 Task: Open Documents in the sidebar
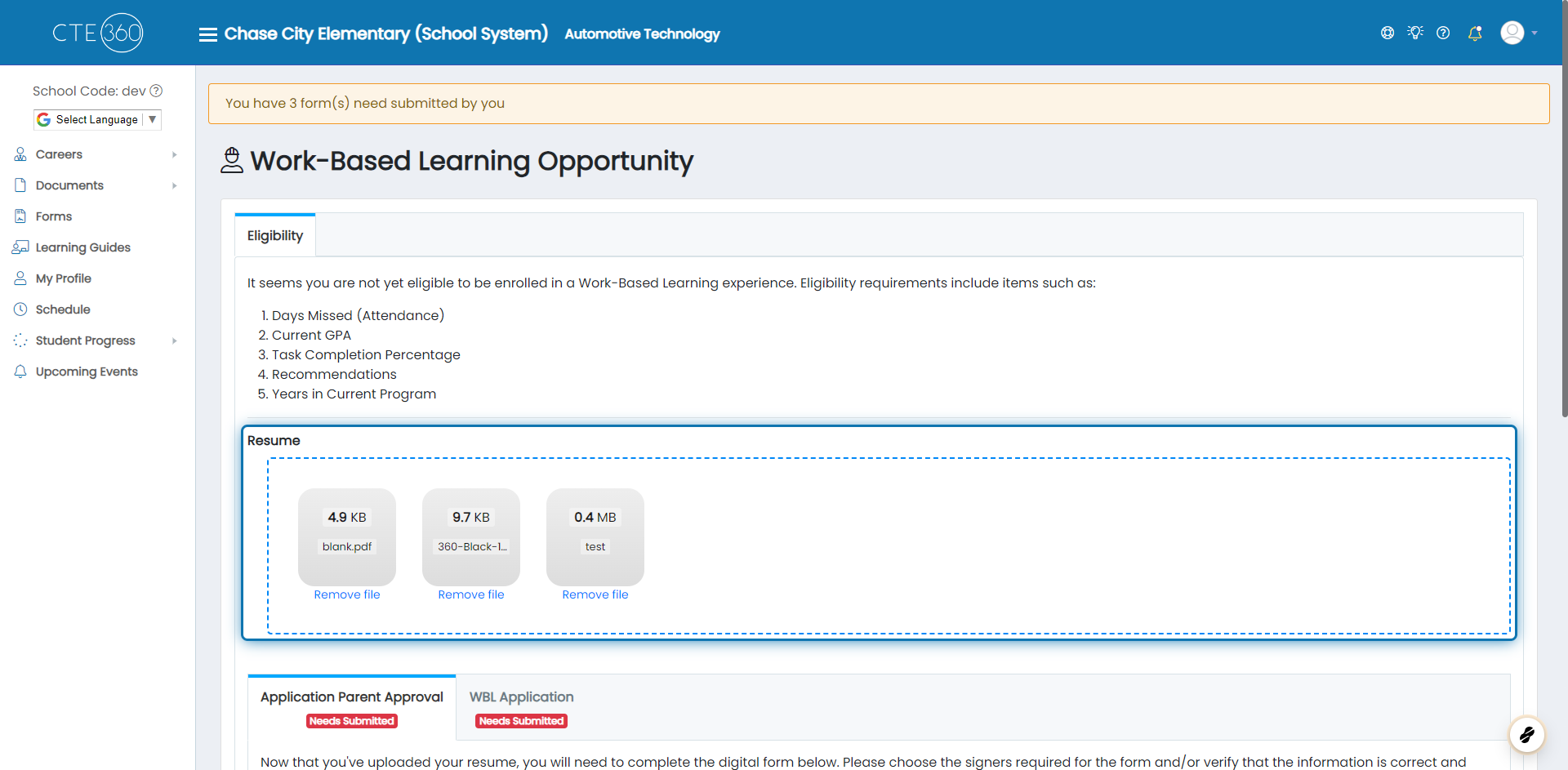coord(69,185)
